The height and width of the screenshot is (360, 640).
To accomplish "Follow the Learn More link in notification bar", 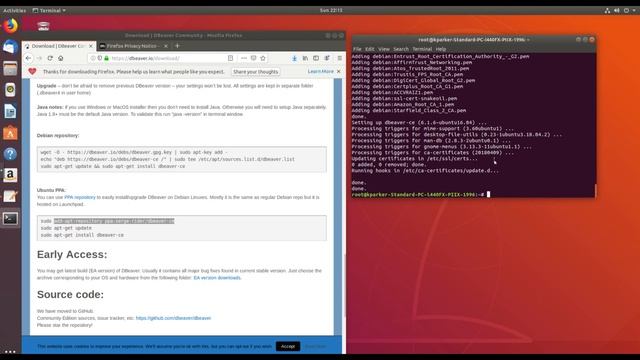I will pos(321,71).
